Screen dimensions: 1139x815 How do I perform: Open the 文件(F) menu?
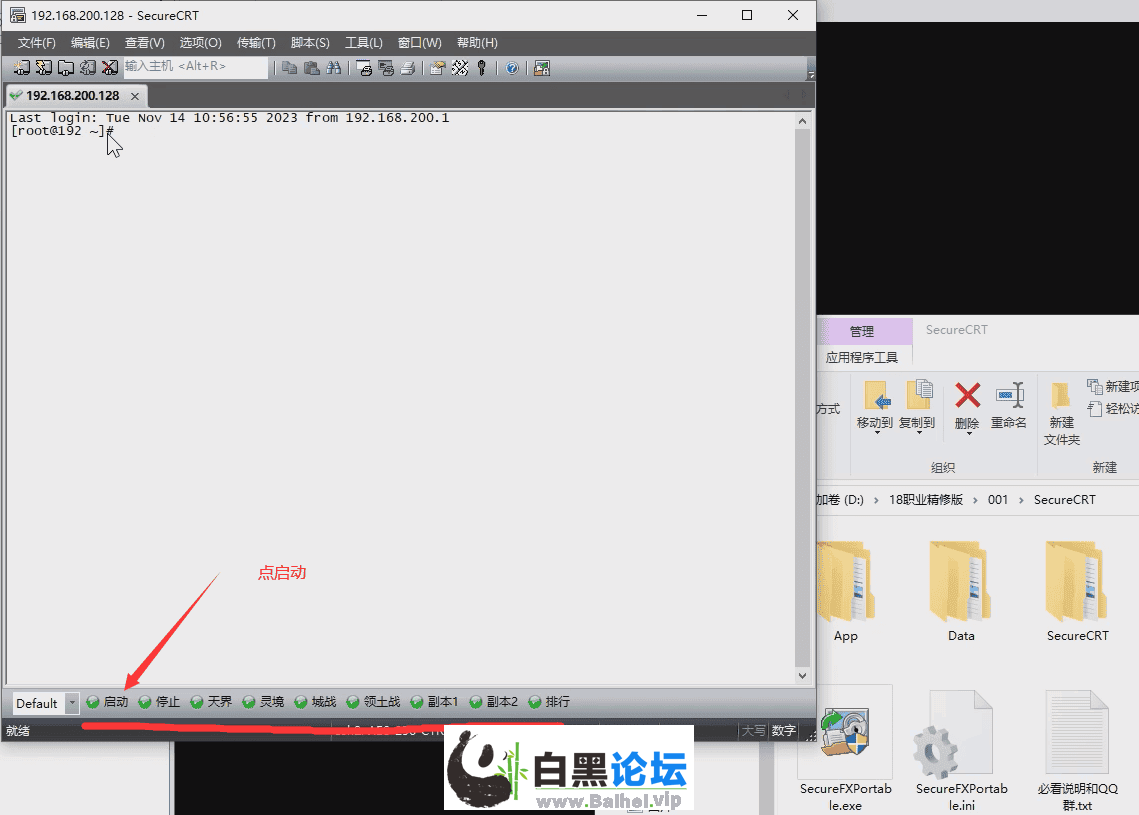coord(36,43)
